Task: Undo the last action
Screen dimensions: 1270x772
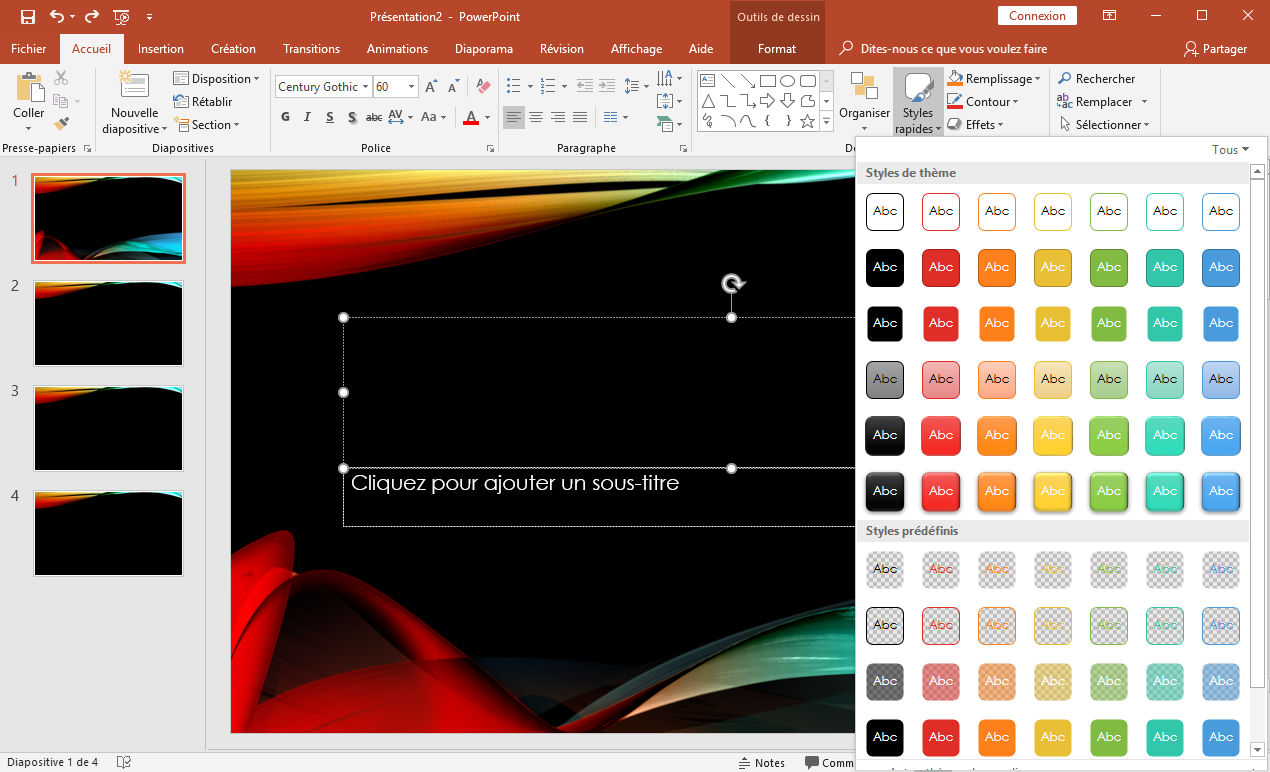Action: click(57, 17)
